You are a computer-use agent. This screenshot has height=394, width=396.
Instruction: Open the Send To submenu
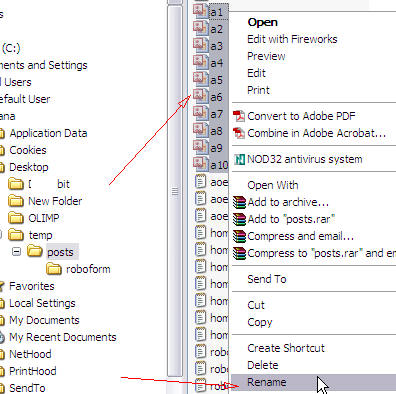(x=267, y=279)
